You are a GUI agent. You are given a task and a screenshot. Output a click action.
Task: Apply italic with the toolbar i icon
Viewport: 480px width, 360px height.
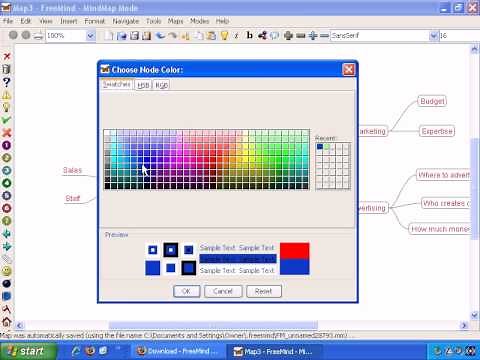[x=236, y=35]
